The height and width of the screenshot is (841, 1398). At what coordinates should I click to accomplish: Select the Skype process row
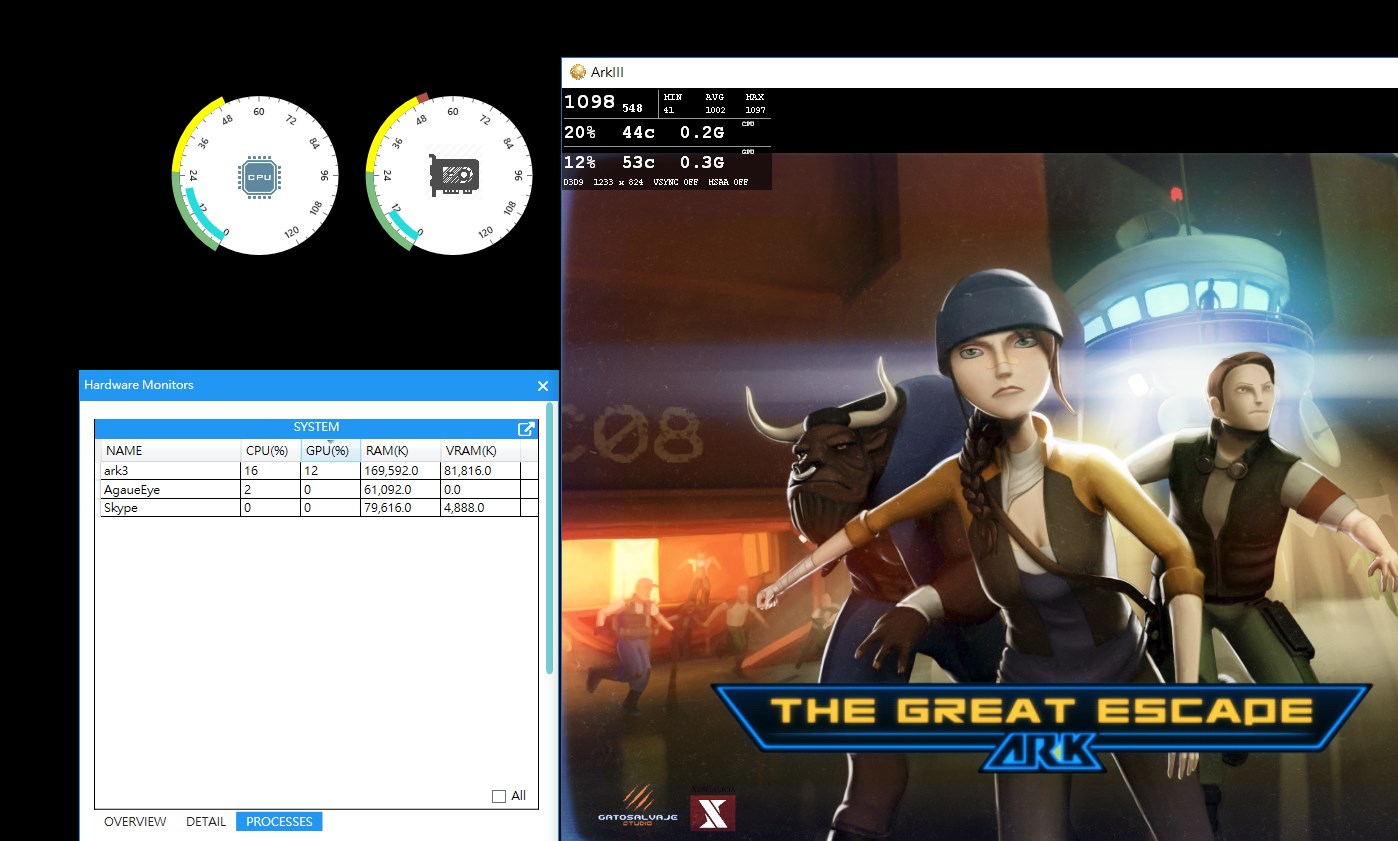170,508
